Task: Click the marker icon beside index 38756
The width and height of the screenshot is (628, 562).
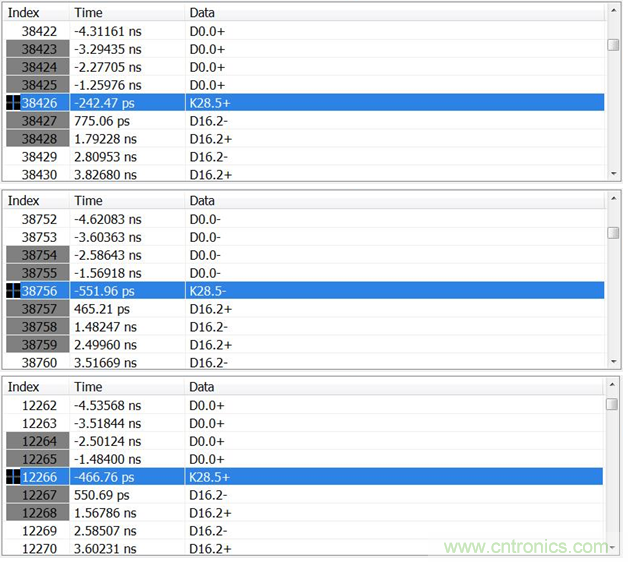Action: pyautogui.click(x=13, y=290)
